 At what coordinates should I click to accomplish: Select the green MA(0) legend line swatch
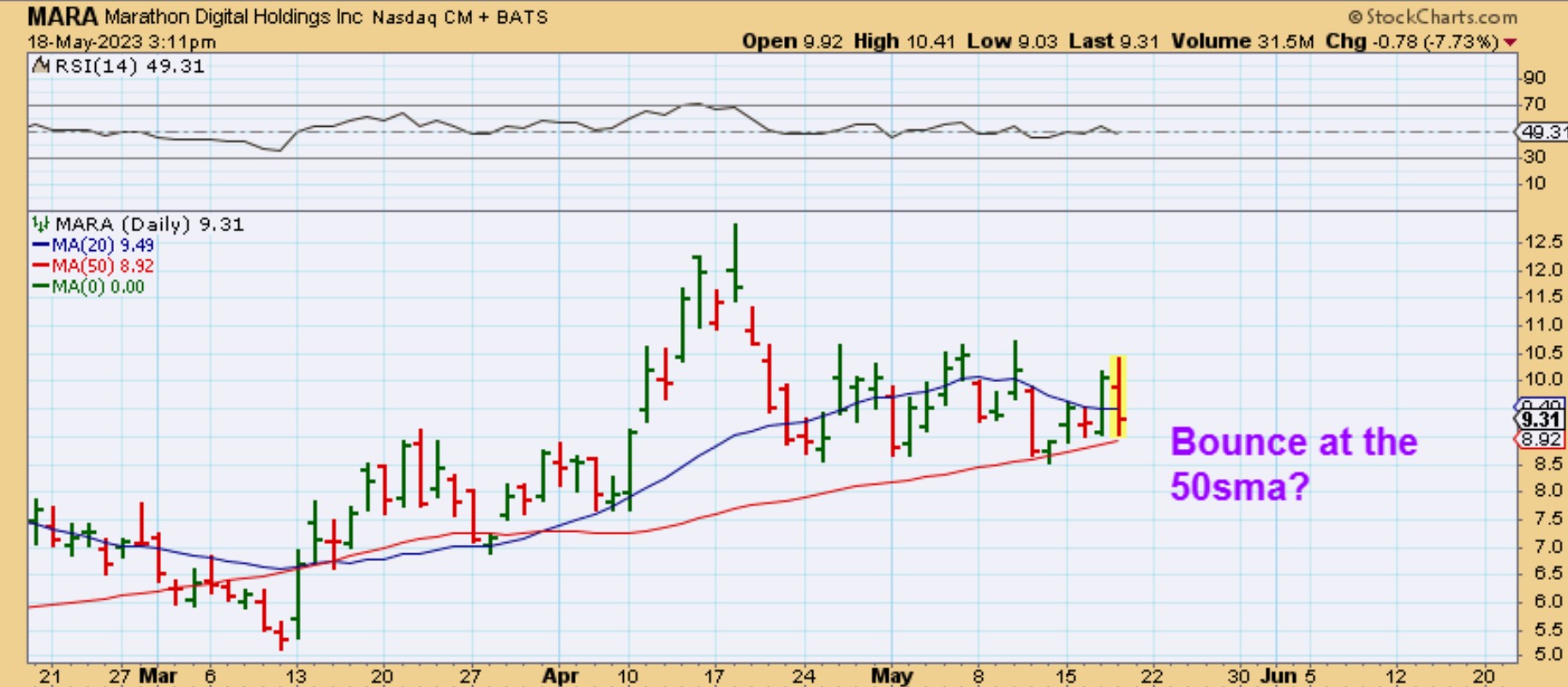tap(40, 286)
